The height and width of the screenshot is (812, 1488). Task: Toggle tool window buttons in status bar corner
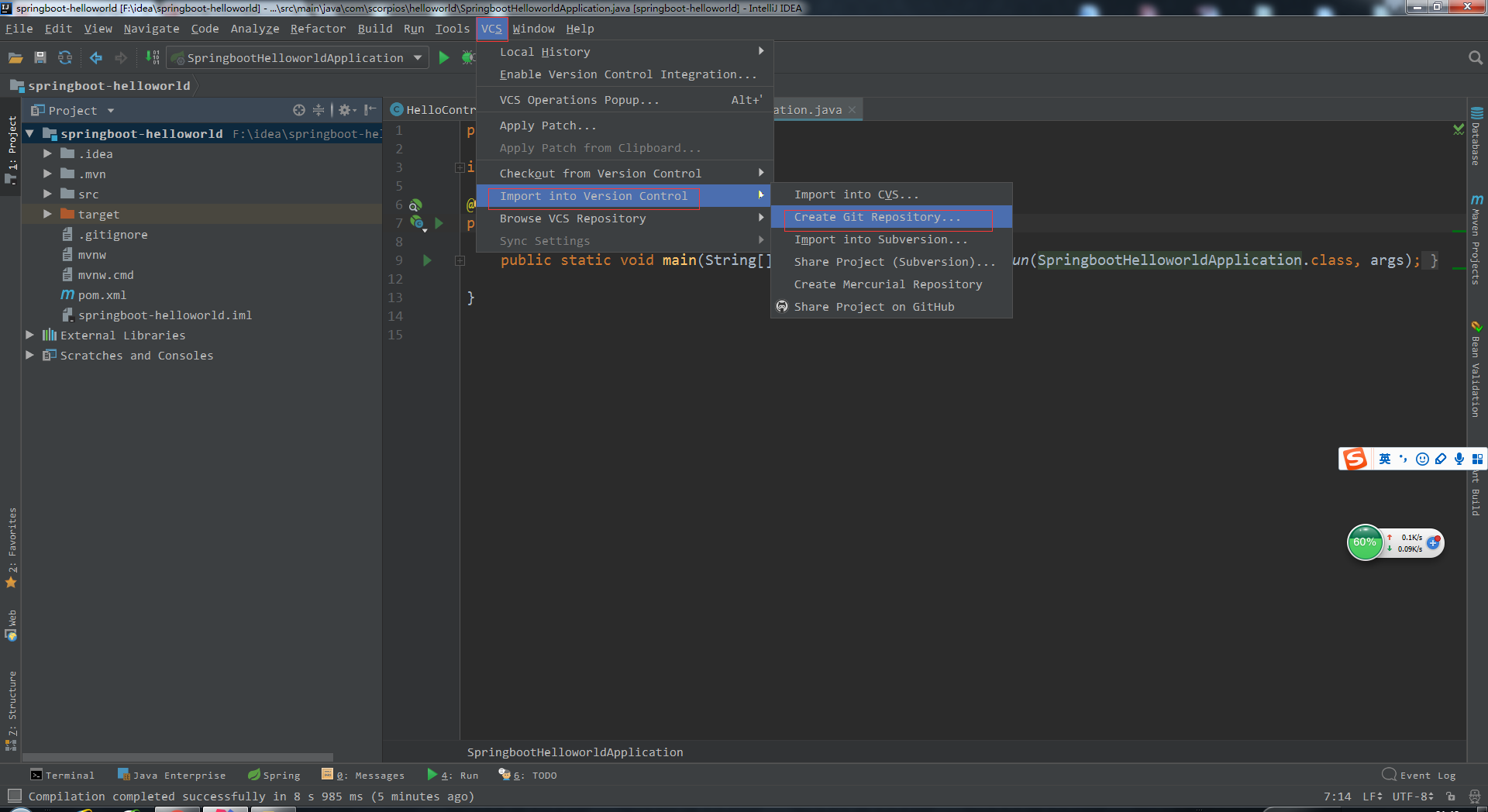coord(14,796)
